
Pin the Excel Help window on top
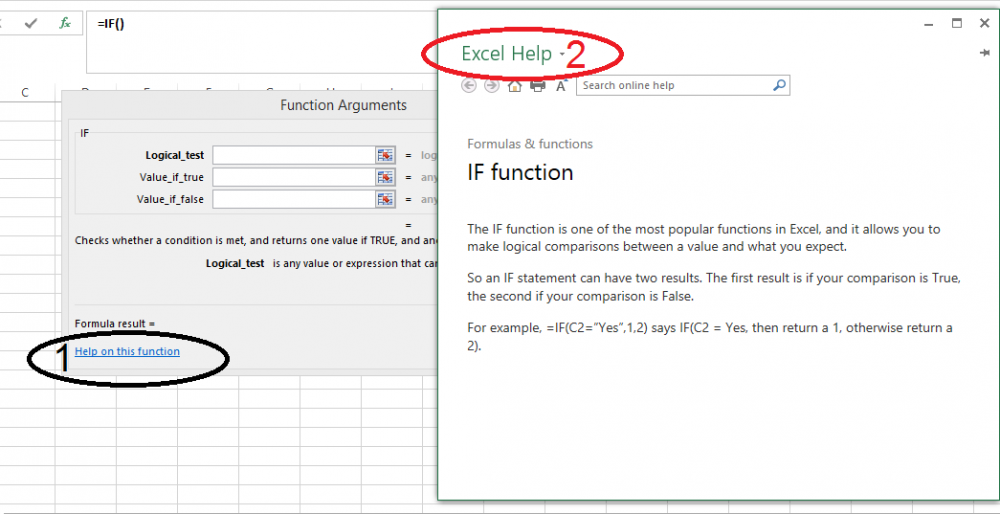point(985,53)
